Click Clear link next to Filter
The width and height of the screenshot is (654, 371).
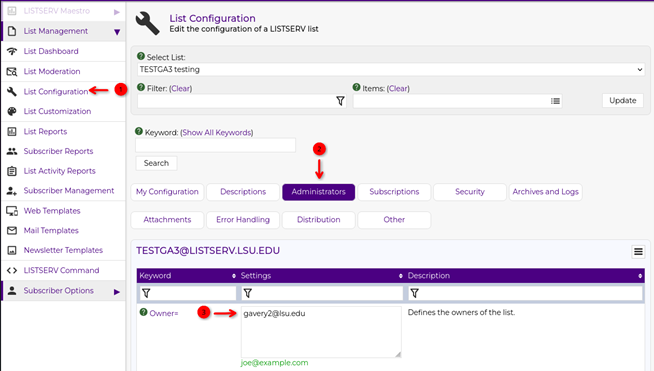click(181, 88)
